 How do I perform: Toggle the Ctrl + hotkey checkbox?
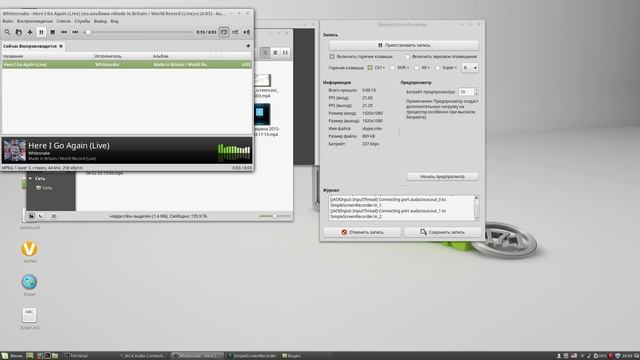(370, 68)
